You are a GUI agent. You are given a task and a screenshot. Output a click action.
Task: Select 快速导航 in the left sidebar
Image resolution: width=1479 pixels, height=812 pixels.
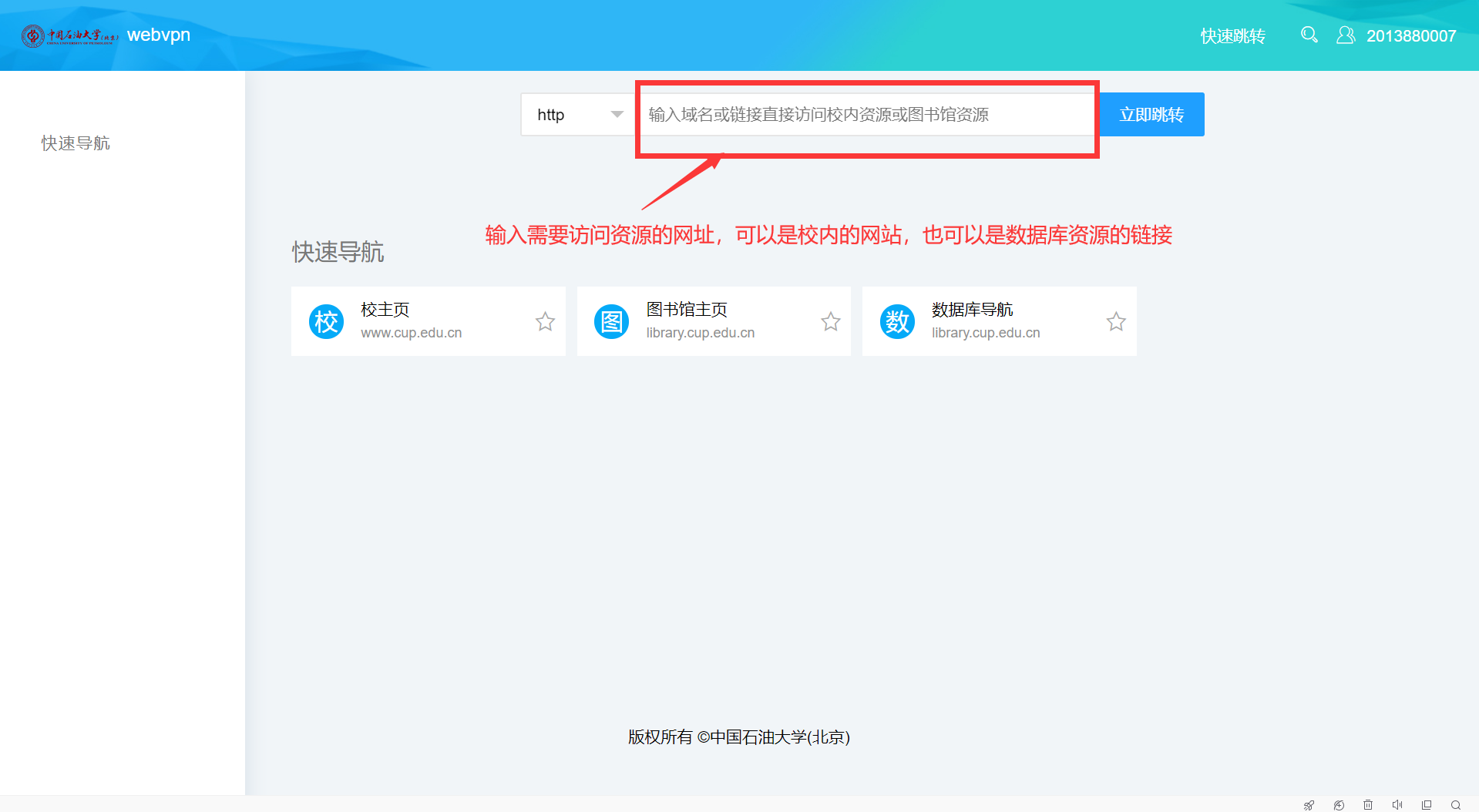[x=76, y=143]
